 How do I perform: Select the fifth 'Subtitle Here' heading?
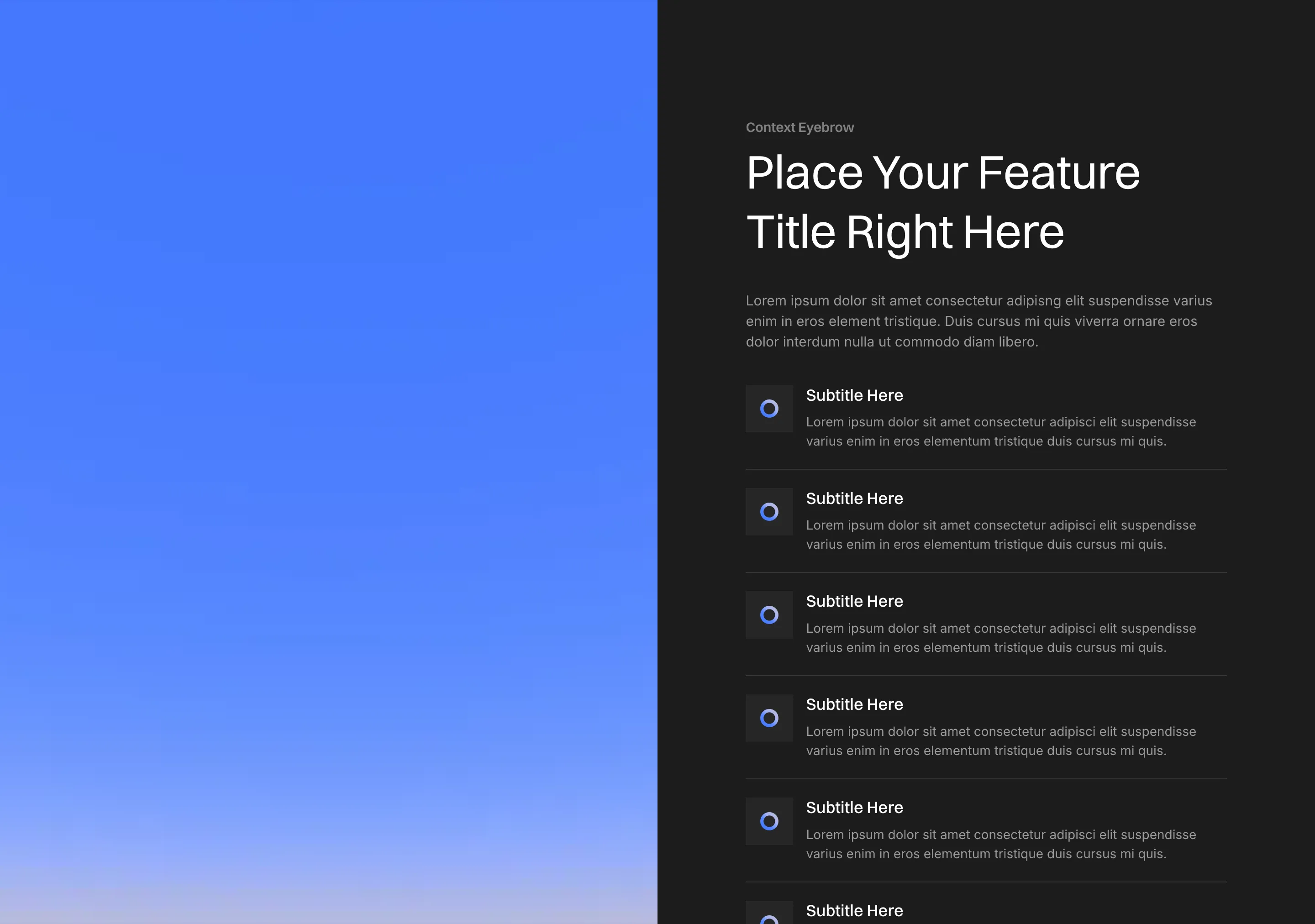[x=854, y=808]
